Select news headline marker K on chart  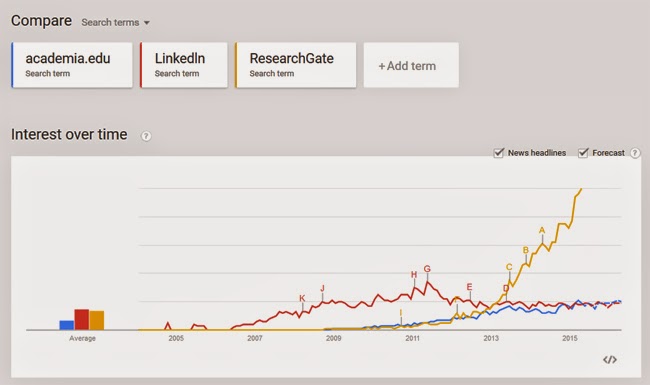[302, 298]
